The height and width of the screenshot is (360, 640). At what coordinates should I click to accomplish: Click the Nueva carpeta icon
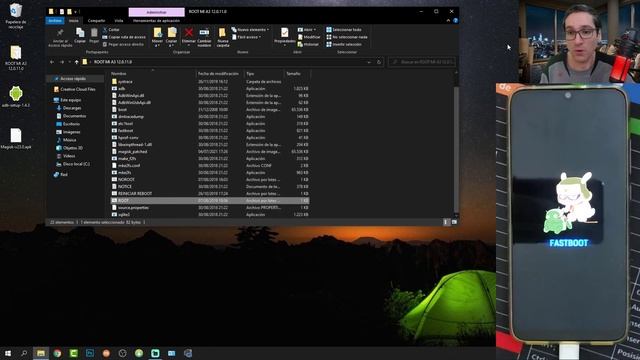[222, 33]
